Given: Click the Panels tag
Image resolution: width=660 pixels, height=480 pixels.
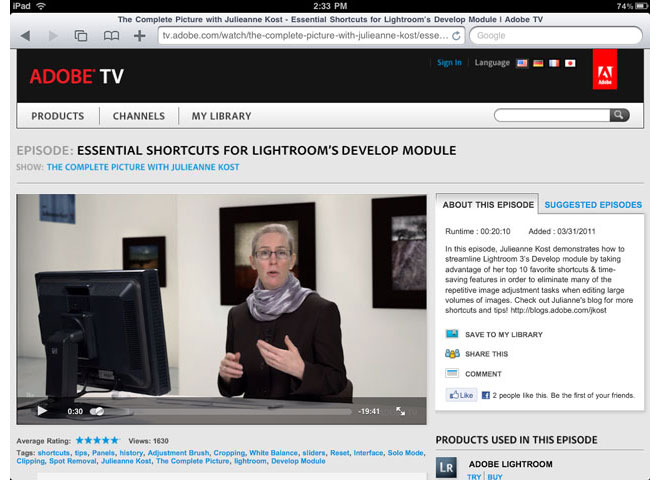Looking at the screenshot, I should click(103, 453).
